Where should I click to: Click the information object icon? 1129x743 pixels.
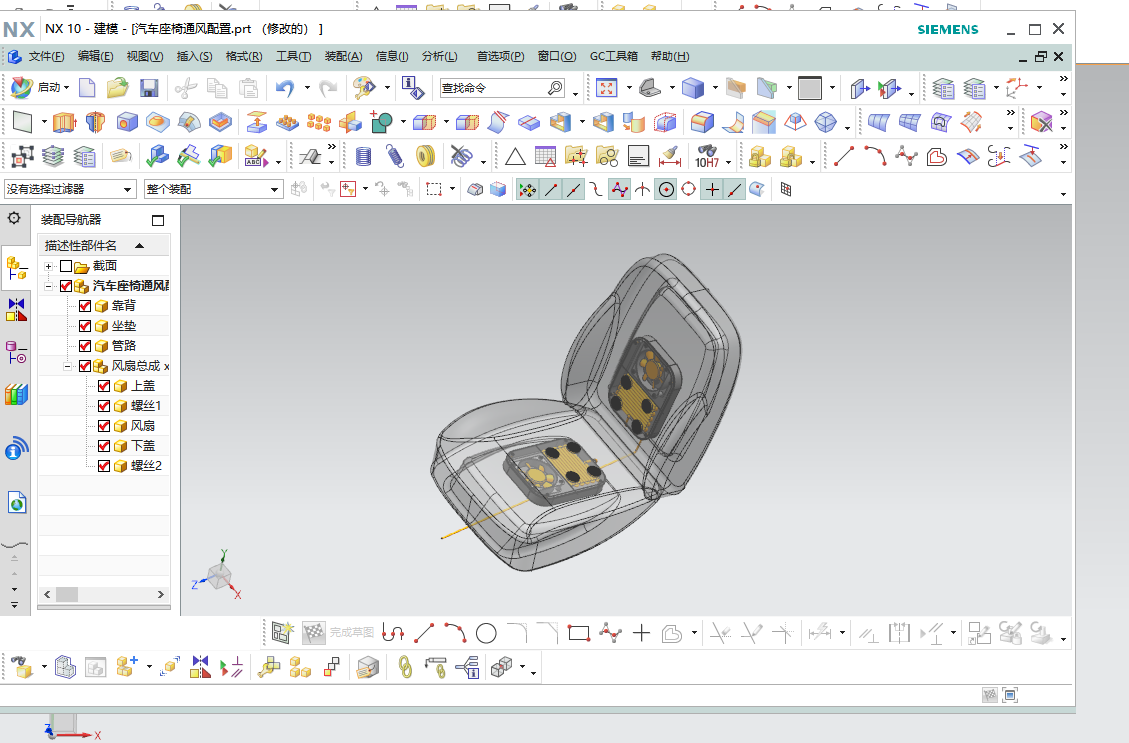click(413, 88)
